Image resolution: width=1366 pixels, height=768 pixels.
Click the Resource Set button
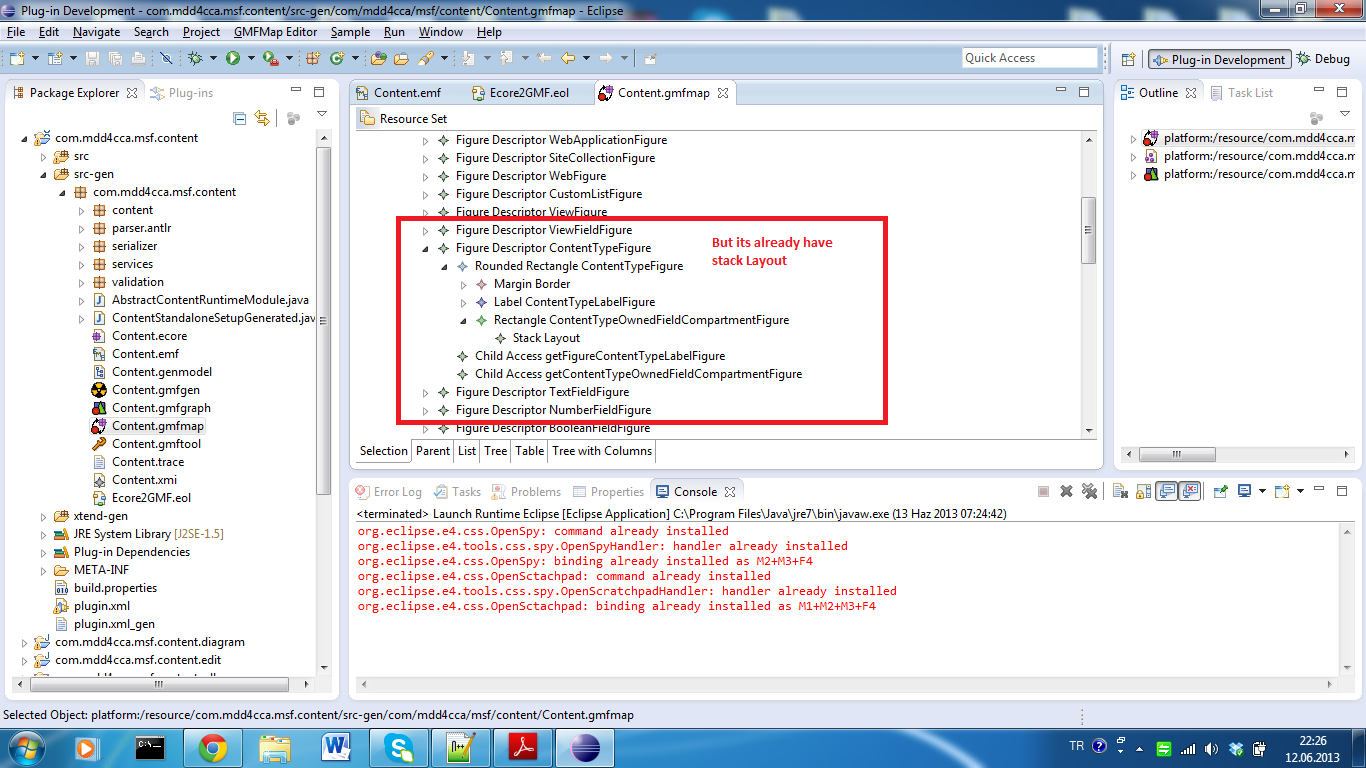point(403,118)
